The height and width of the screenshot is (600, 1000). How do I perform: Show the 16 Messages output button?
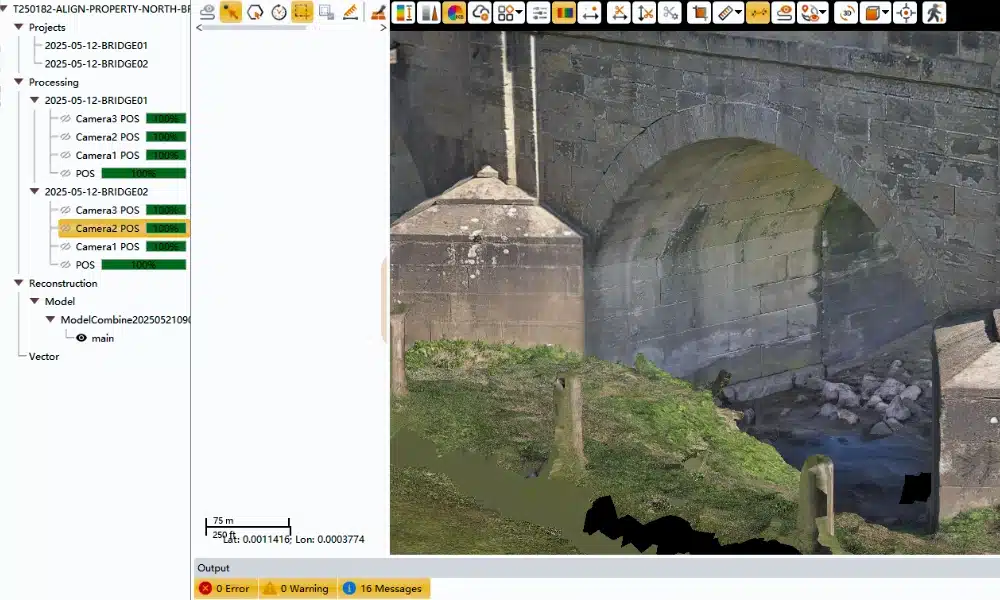(x=384, y=588)
